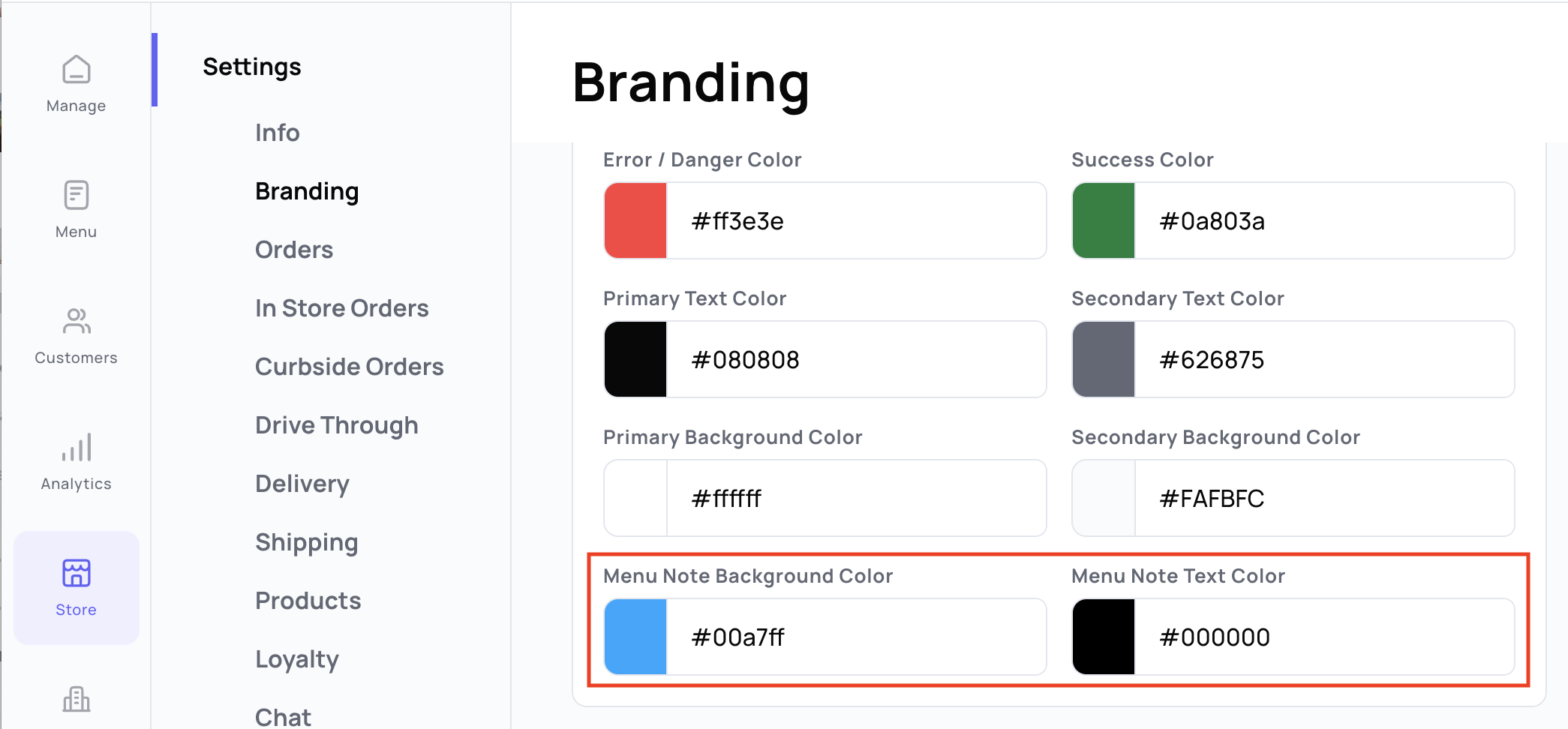This screenshot has height=729, width=1568.
Task: Open the Menu document icon
Action: tap(77, 196)
